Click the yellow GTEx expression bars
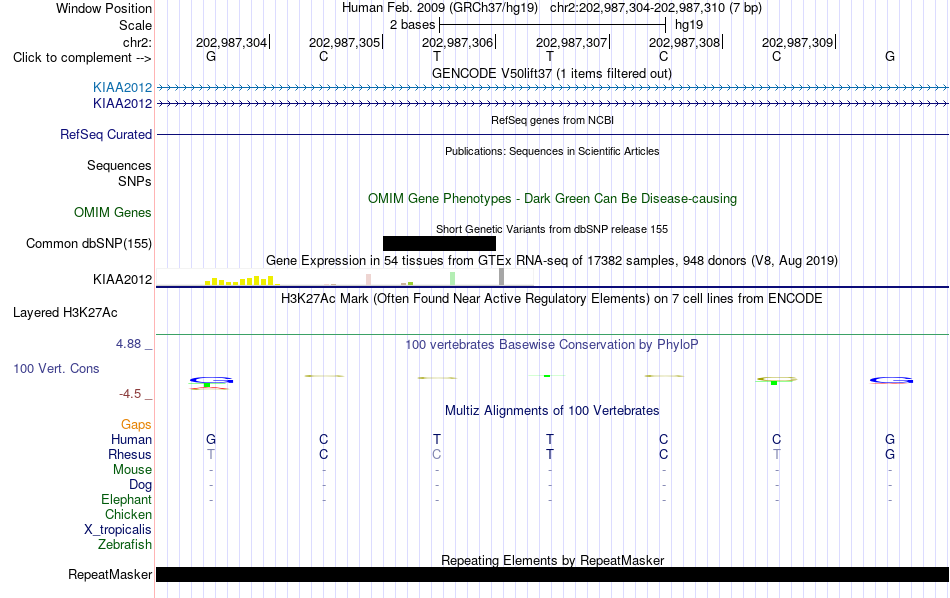 (x=241, y=281)
